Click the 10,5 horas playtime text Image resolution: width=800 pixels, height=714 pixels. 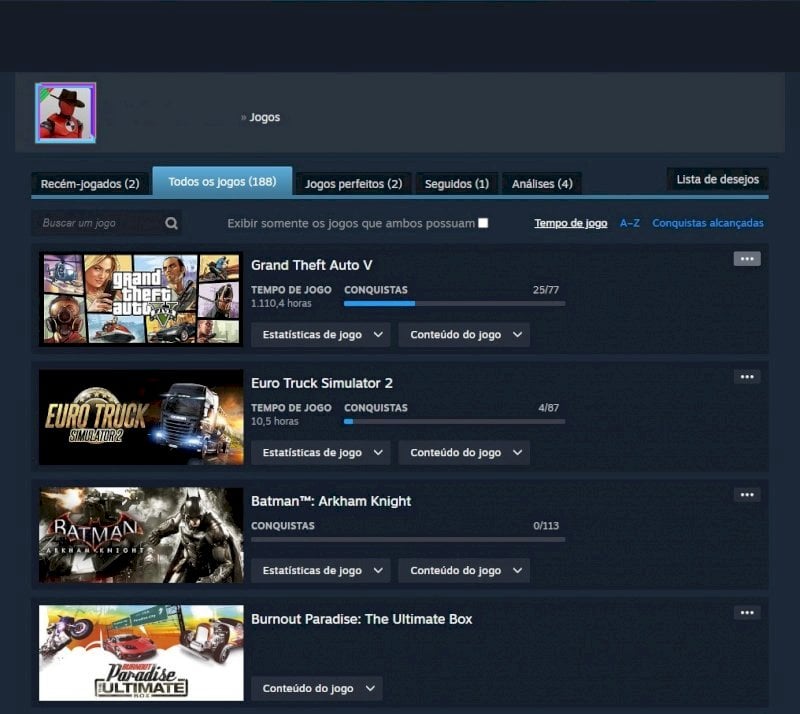pos(274,421)
